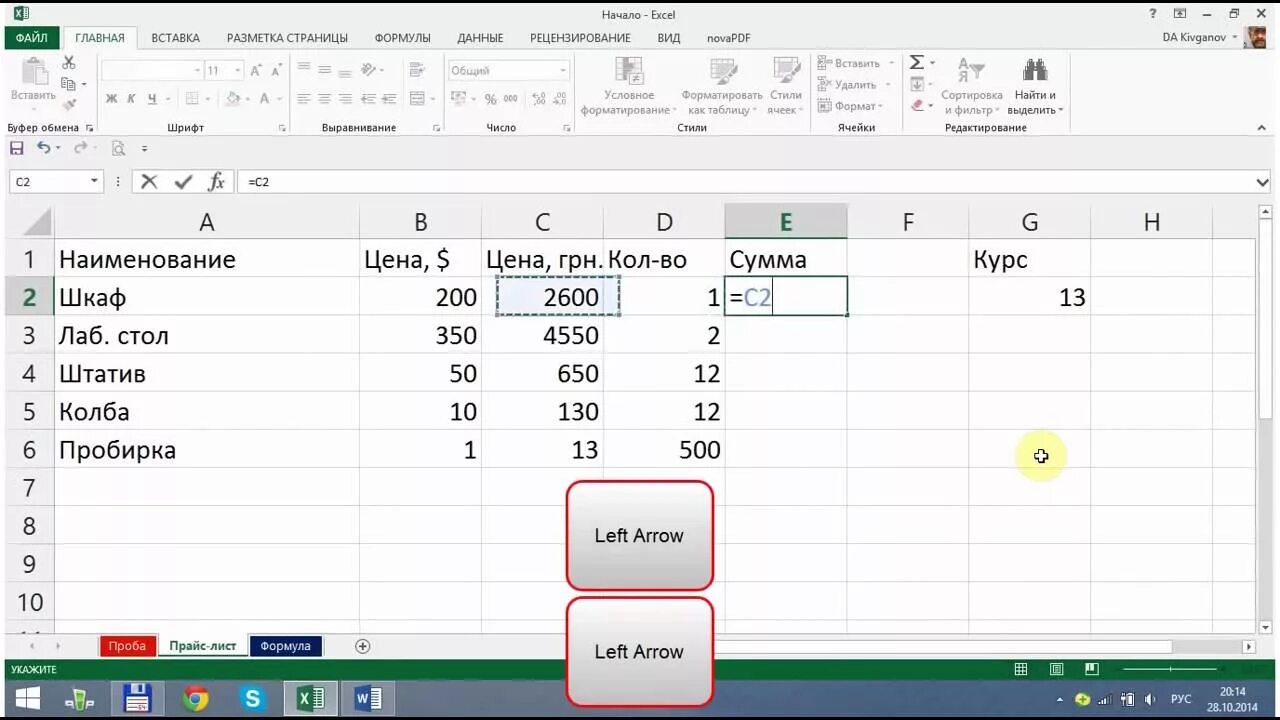This screenshot has width=1280, height=720.
Task: Select the Проба sheet tab
Action: click(x=127, y=646)
